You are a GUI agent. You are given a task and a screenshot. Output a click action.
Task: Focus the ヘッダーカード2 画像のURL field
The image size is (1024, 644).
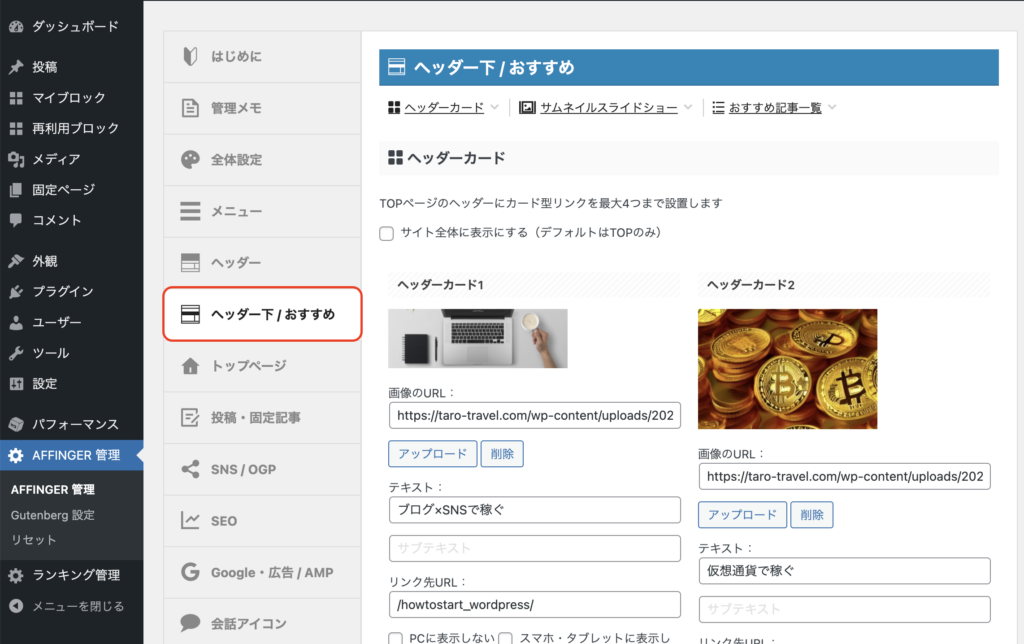(844, 477)
